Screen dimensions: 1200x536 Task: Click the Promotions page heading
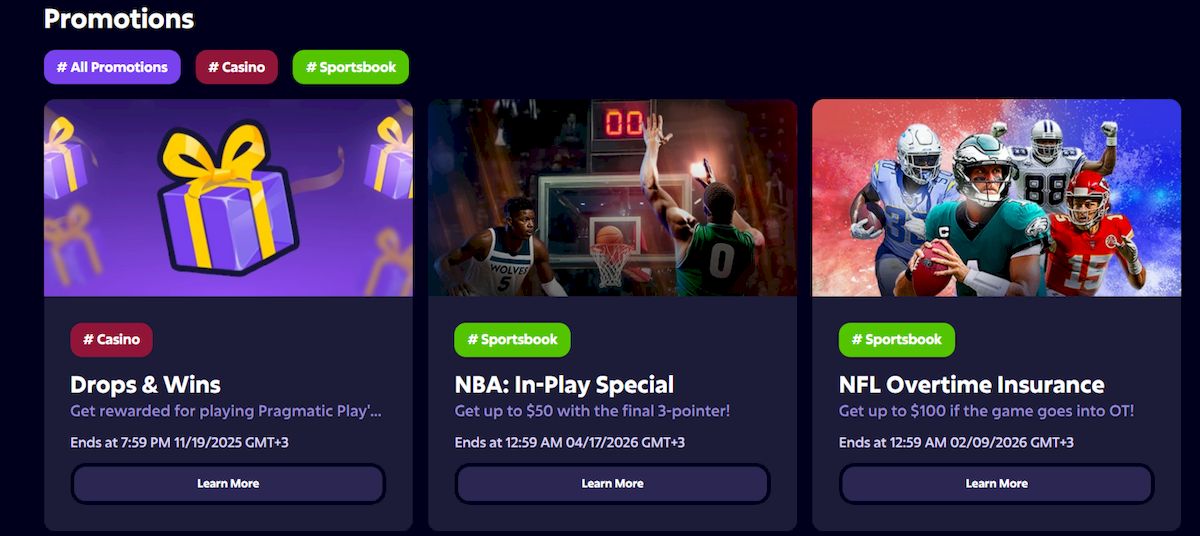[x=119, y=18]
